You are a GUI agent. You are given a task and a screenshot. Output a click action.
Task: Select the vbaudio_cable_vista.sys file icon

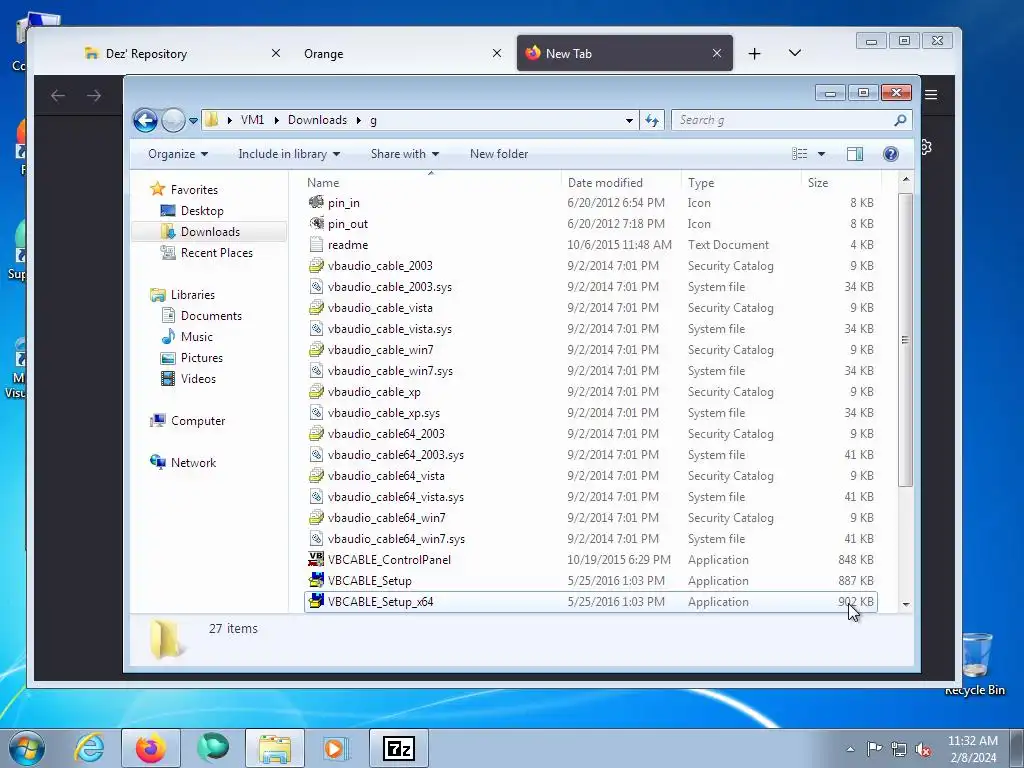(316, 328)
